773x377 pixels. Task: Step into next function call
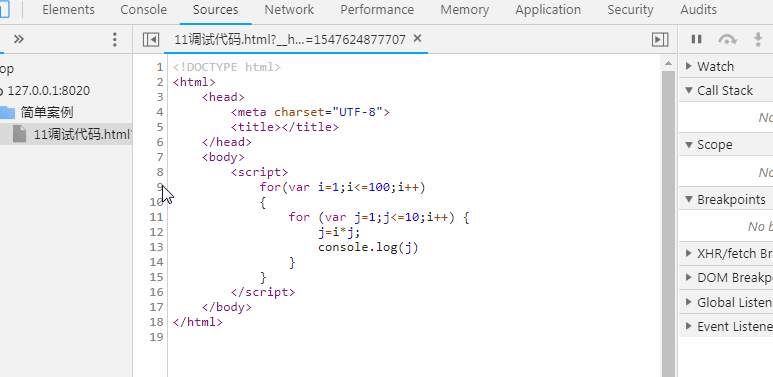758,39
